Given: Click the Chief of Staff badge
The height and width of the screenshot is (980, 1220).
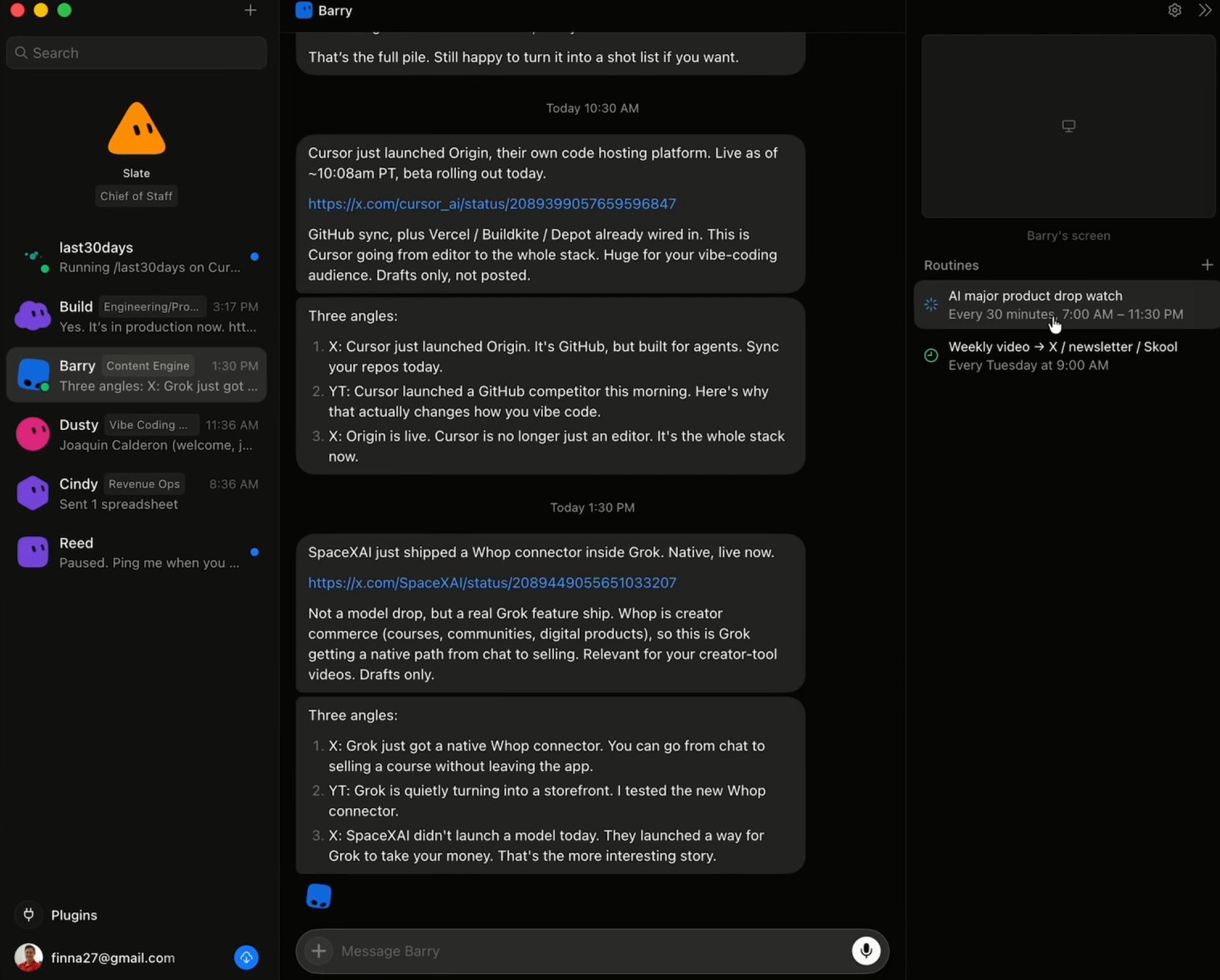Looking at the screenshot, I should [137, 196].
